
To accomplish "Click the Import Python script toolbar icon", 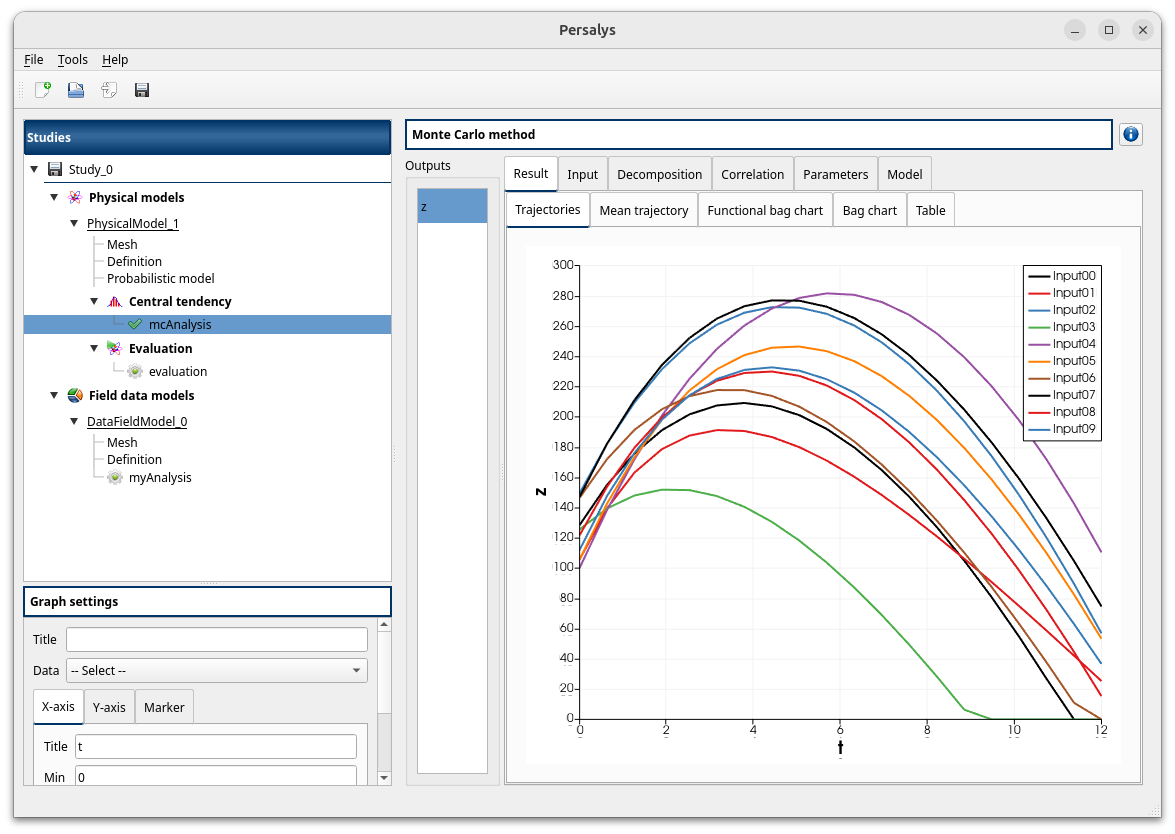I will click(x=109, y=90).
